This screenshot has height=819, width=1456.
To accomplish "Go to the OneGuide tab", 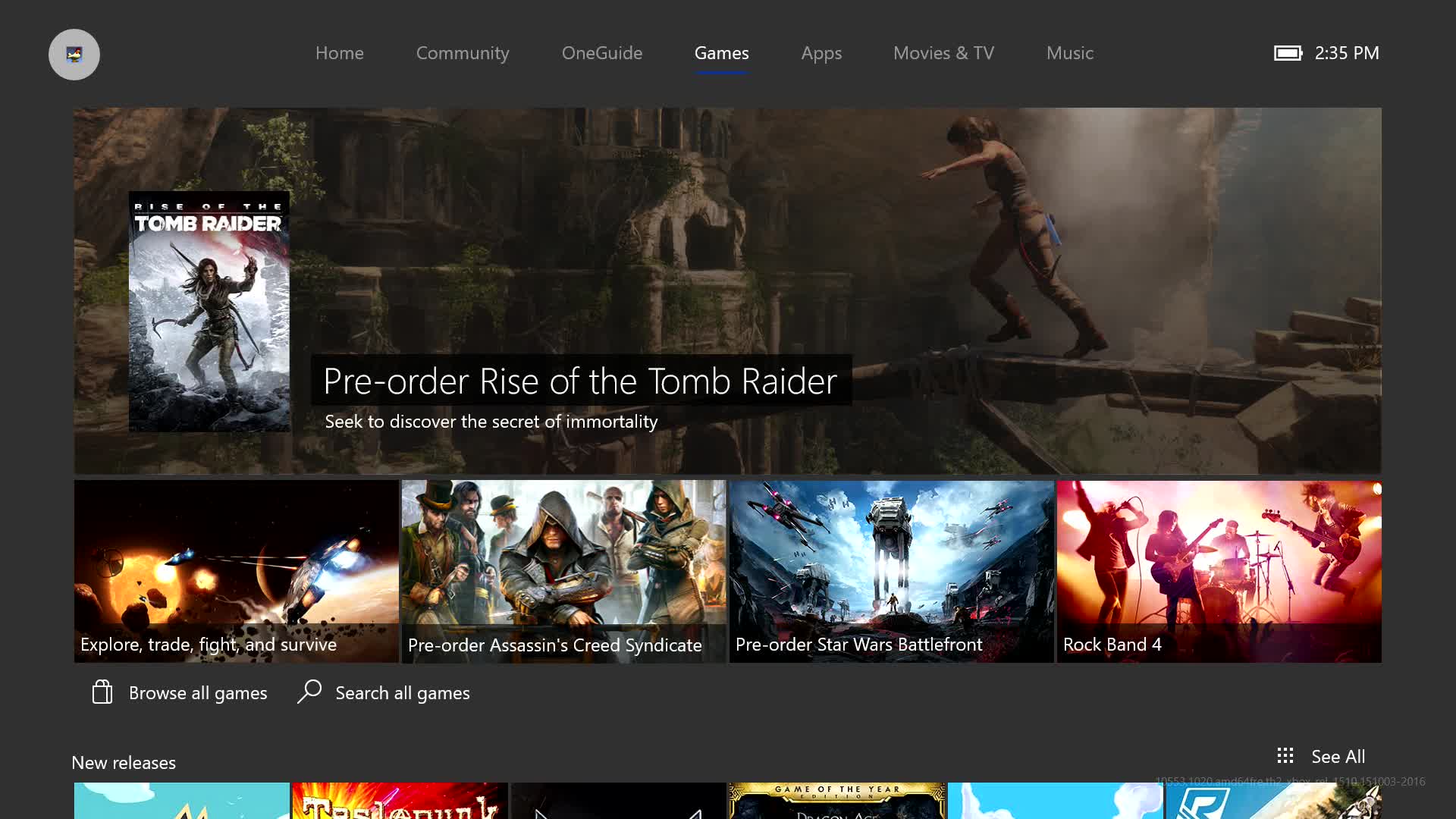I will (x=602, y=53).
